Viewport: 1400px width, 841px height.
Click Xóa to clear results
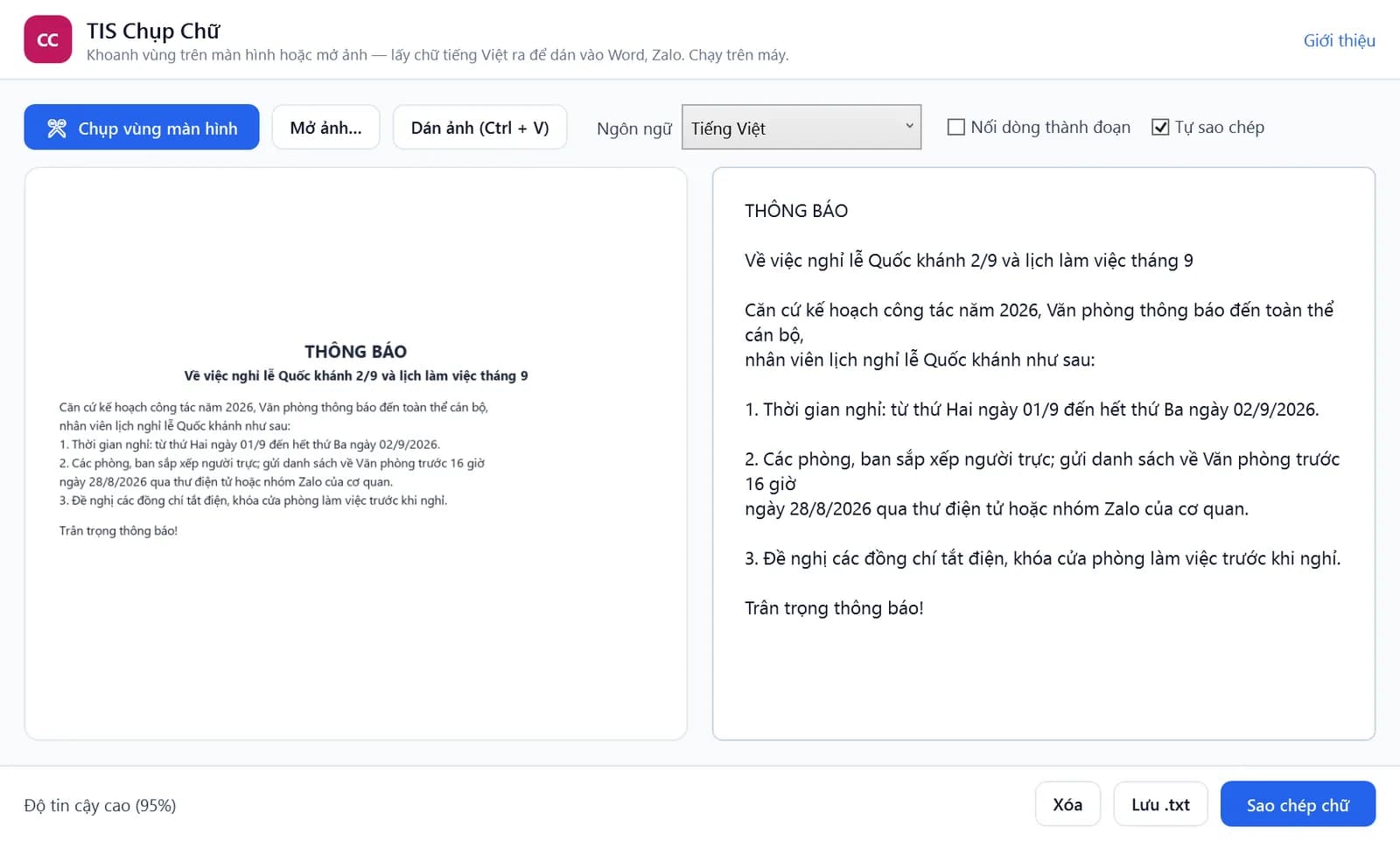click(x=1067, y=804)
